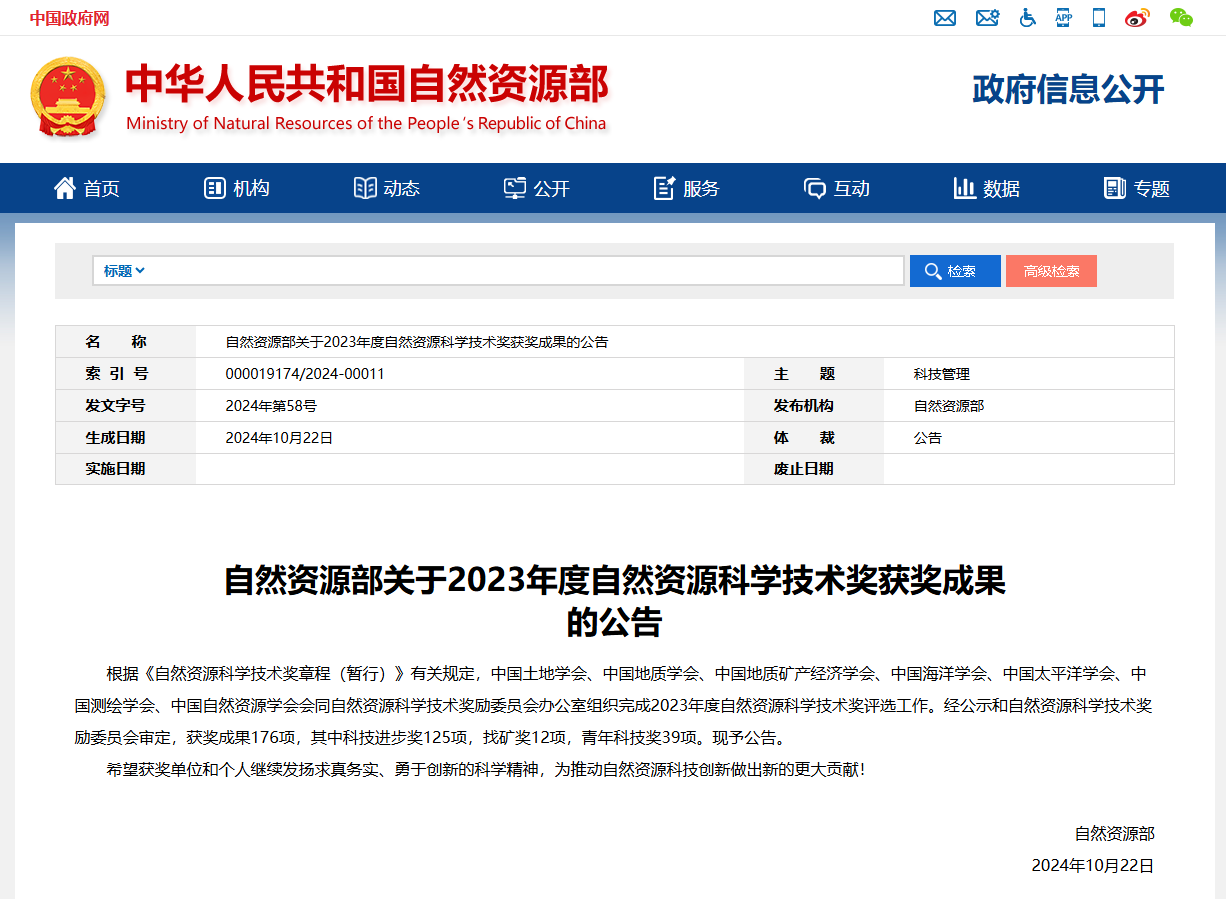Click the chat bubble icon beside 互动

click(815, 188)
